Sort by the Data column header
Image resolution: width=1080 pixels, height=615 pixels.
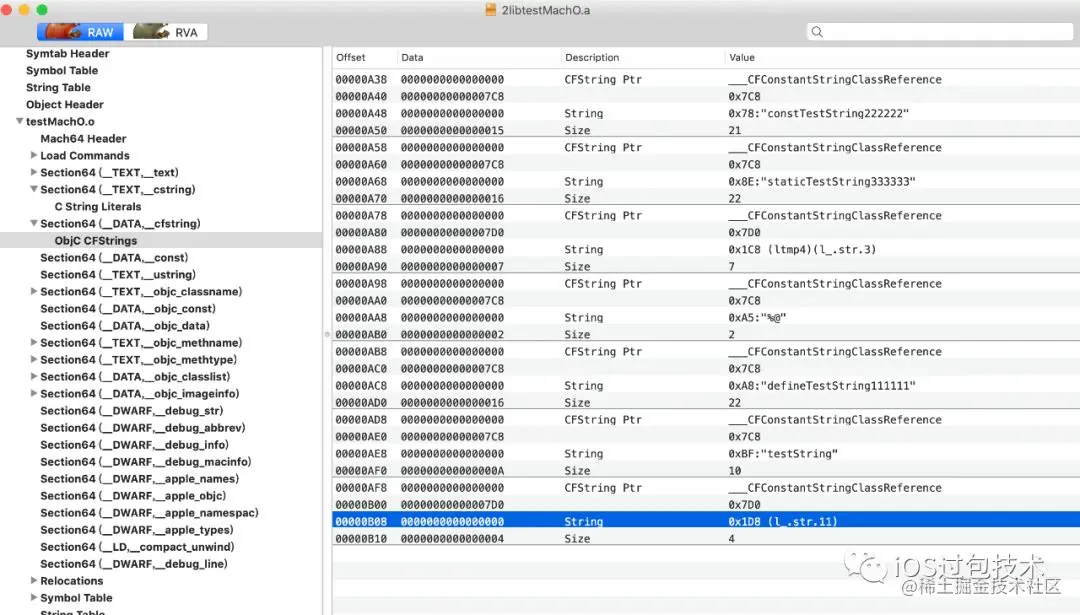click(x=412, y=57)
